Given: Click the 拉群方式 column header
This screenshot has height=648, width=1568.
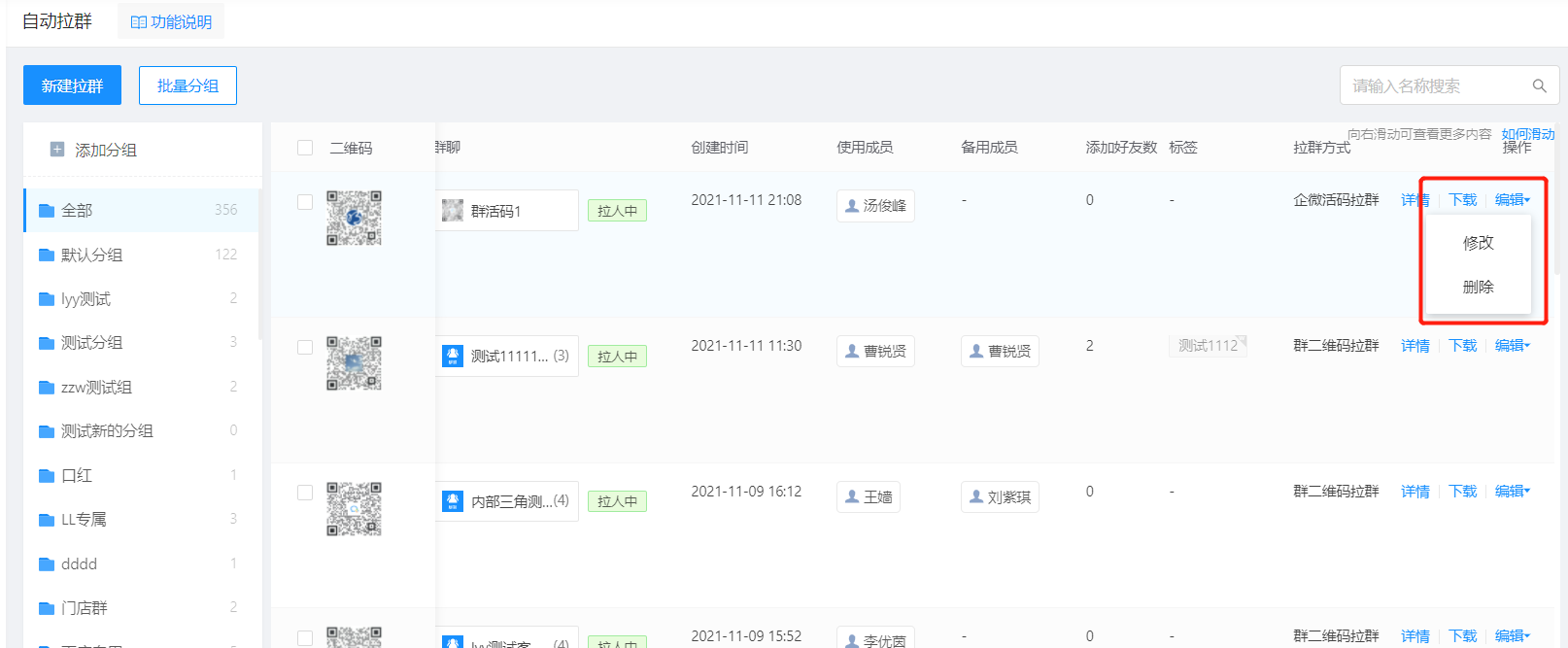Looking at the screenshot, I should (x=1322, y=148).
